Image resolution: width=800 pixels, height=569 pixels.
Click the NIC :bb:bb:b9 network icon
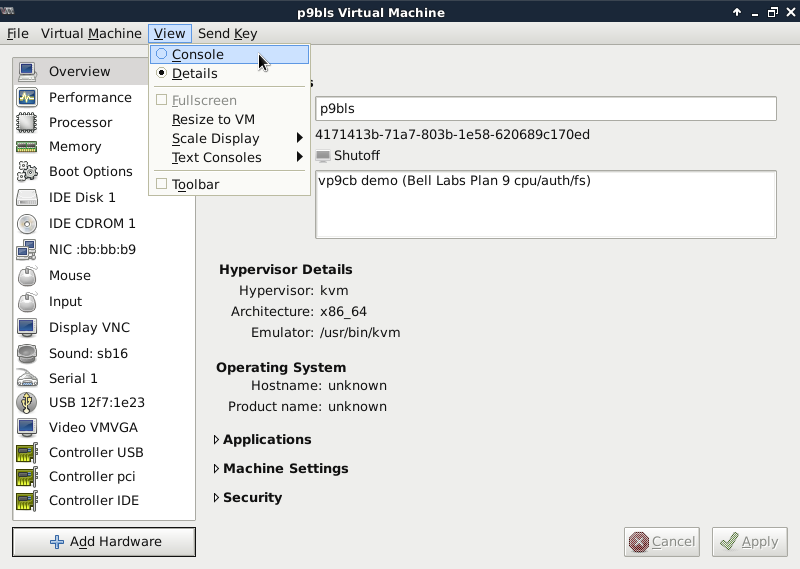[27, 249]
